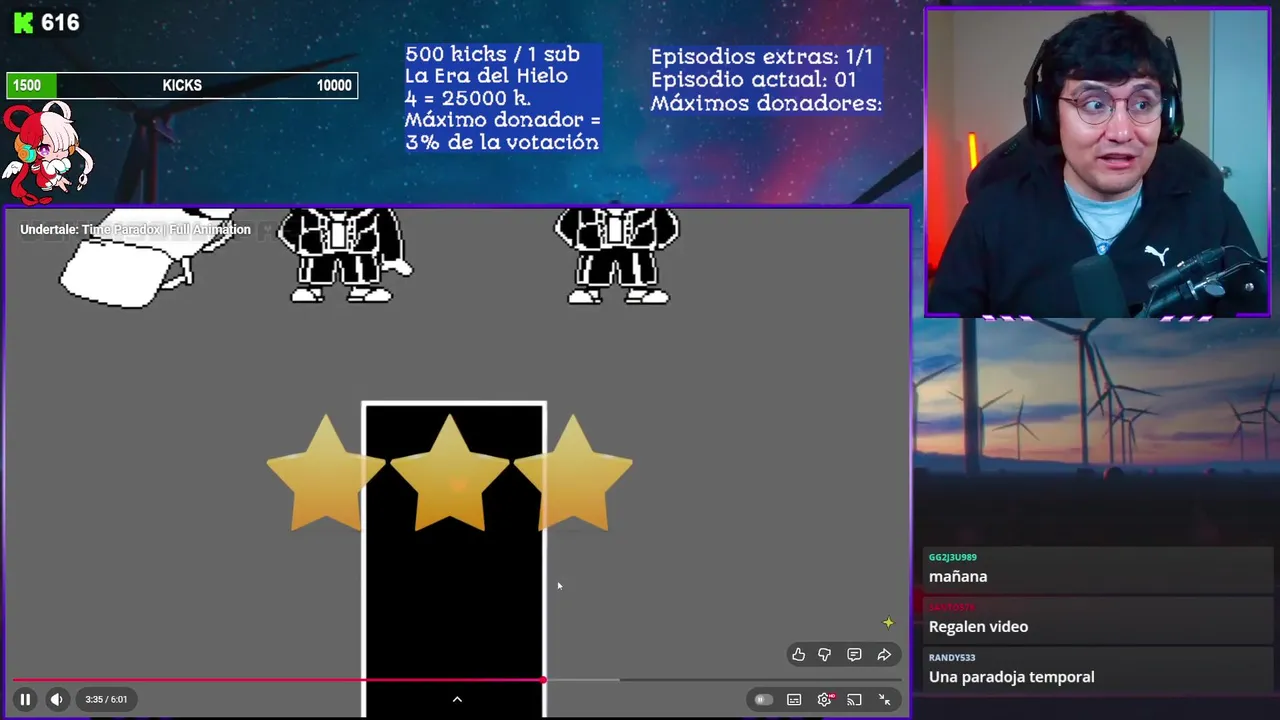Click the green Kick logo icon
Viewport: 1280px width, 720px height.
tap(23, 22)
